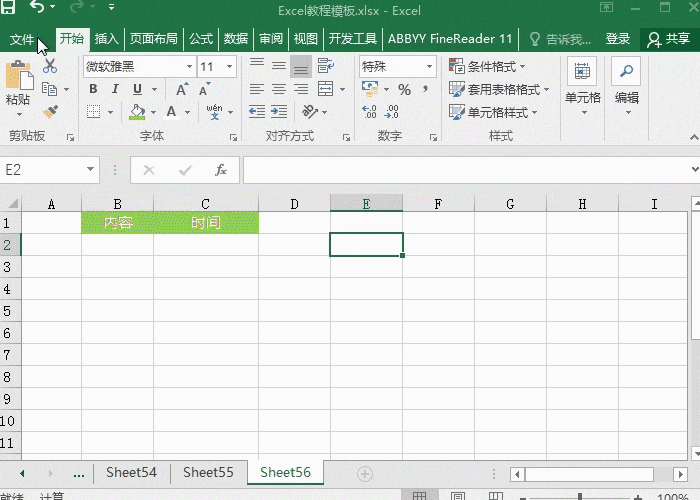Open the text orientation tool
The width and height of the screenshot is (700, 500).
[310, 112]
